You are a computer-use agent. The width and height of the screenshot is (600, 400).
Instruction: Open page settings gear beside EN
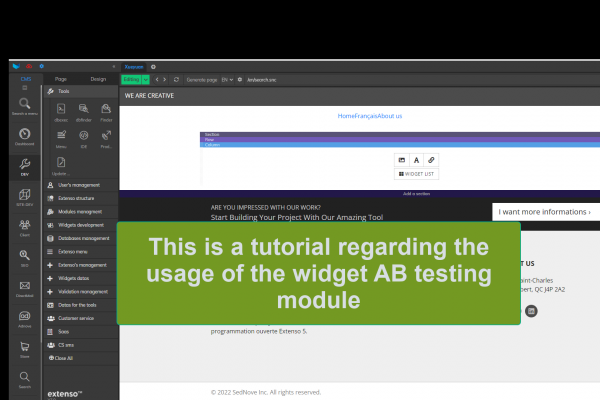(x=240, y=80)
